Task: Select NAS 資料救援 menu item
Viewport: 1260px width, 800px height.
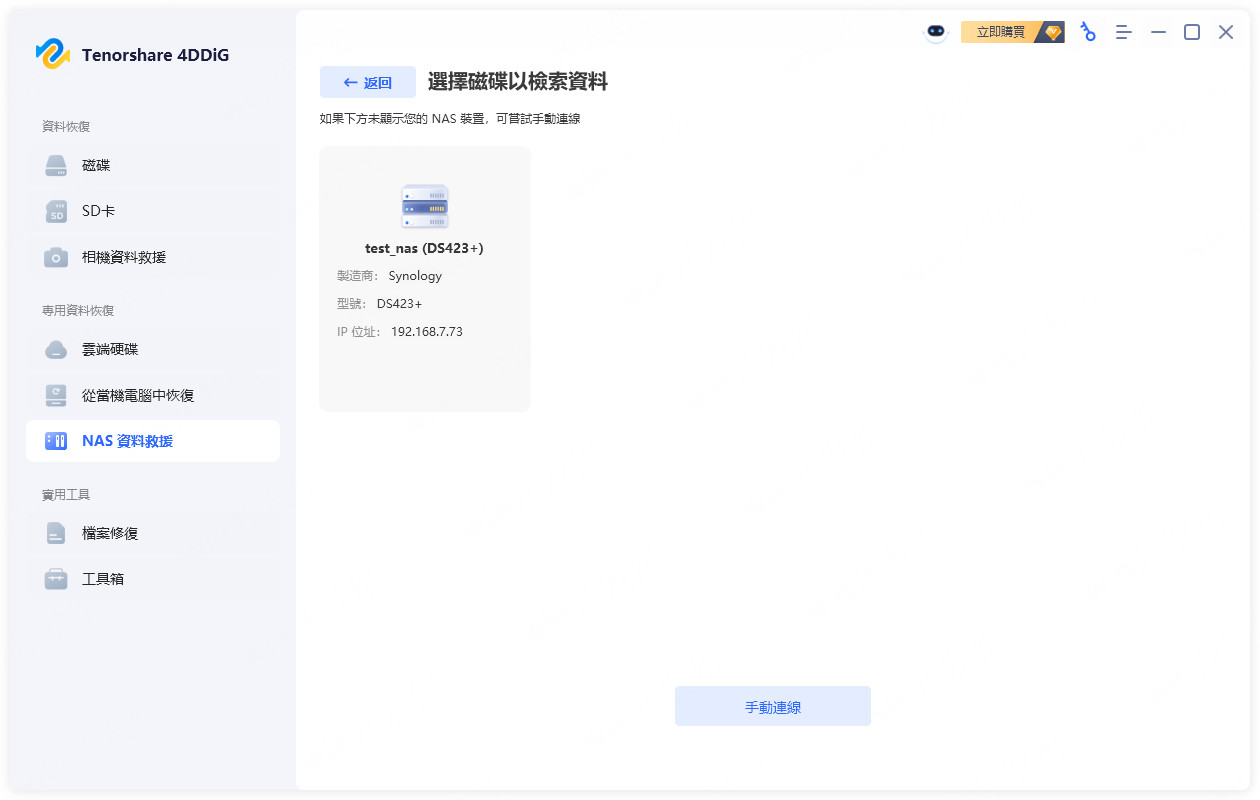Action: pyautogui.click(x=152, y=441)
